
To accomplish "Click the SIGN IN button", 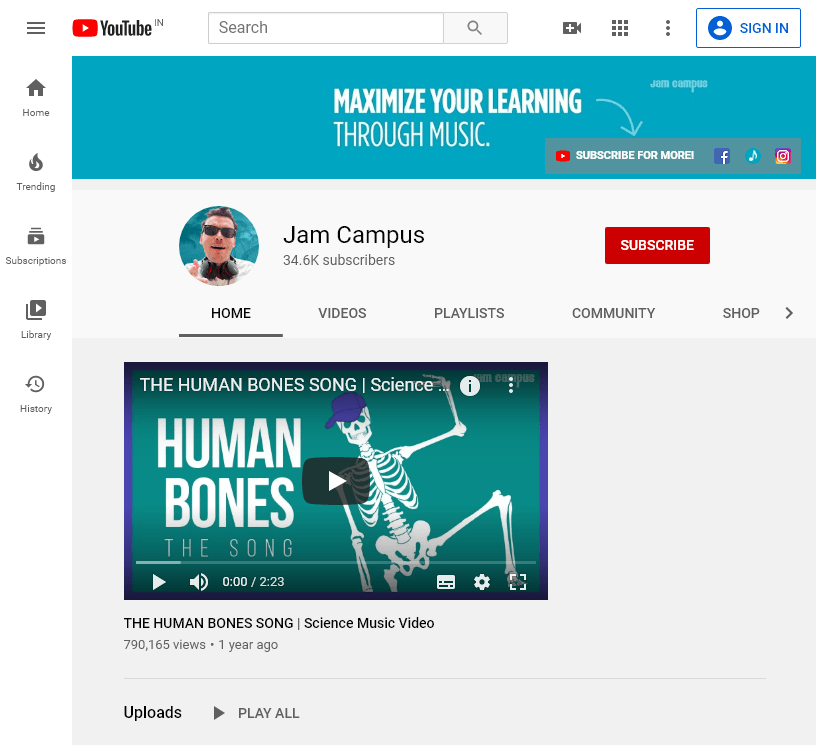I will click(x=748, y=28).
